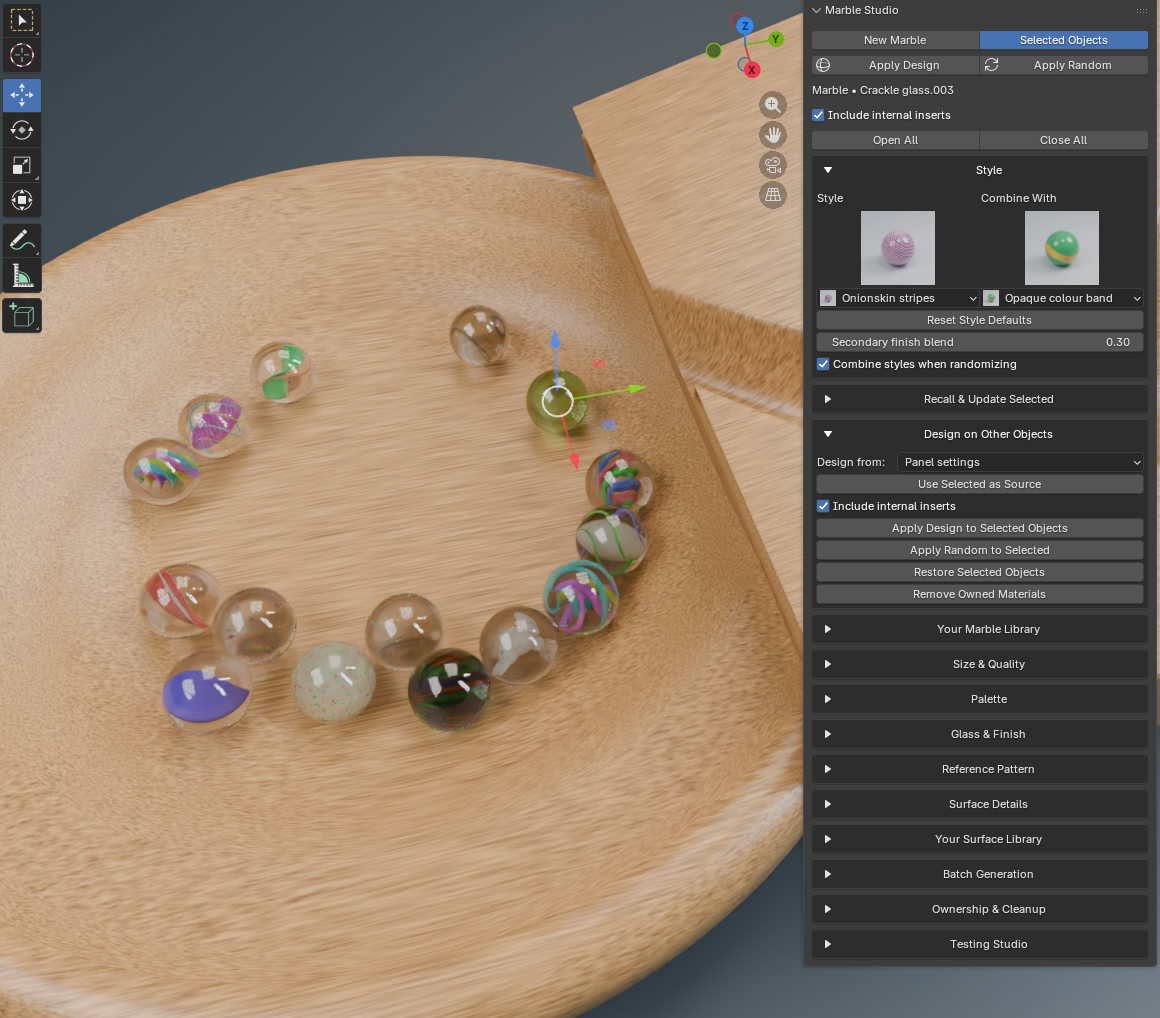Click the Add Cube tool
This screenshot has width=1160, height=1018.
tap(21, 316)
